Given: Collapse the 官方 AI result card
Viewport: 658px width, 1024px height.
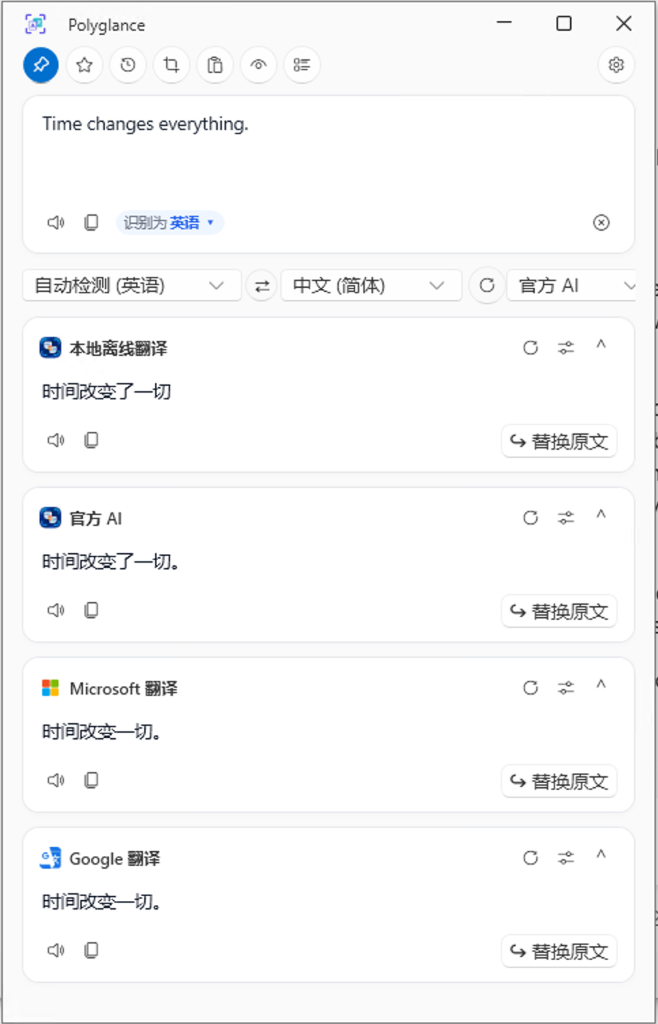Looking at the screenshot, I should [601, 516].
